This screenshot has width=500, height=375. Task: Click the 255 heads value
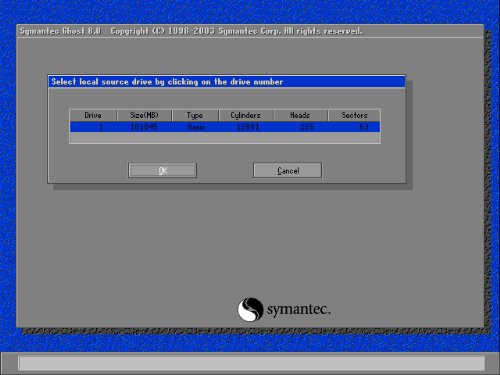(307, 127)
